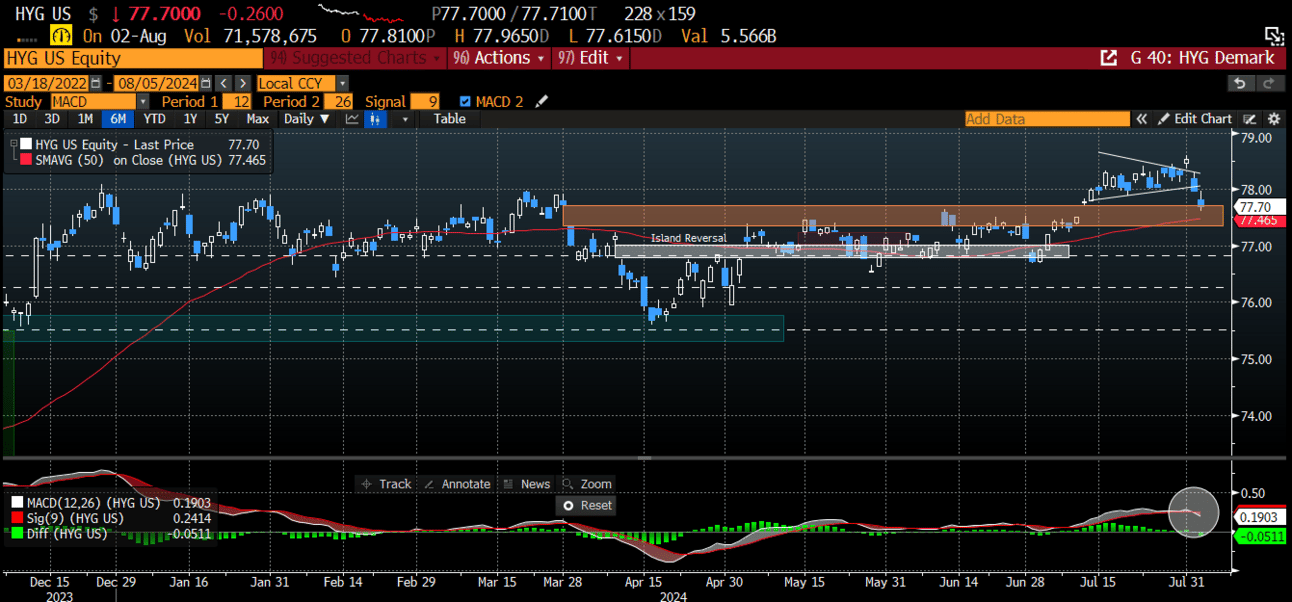Image resolution: width=1292 pixels, height=602 pixels.
Task: Click the export window icon at top right
Action: (1274, 36)
